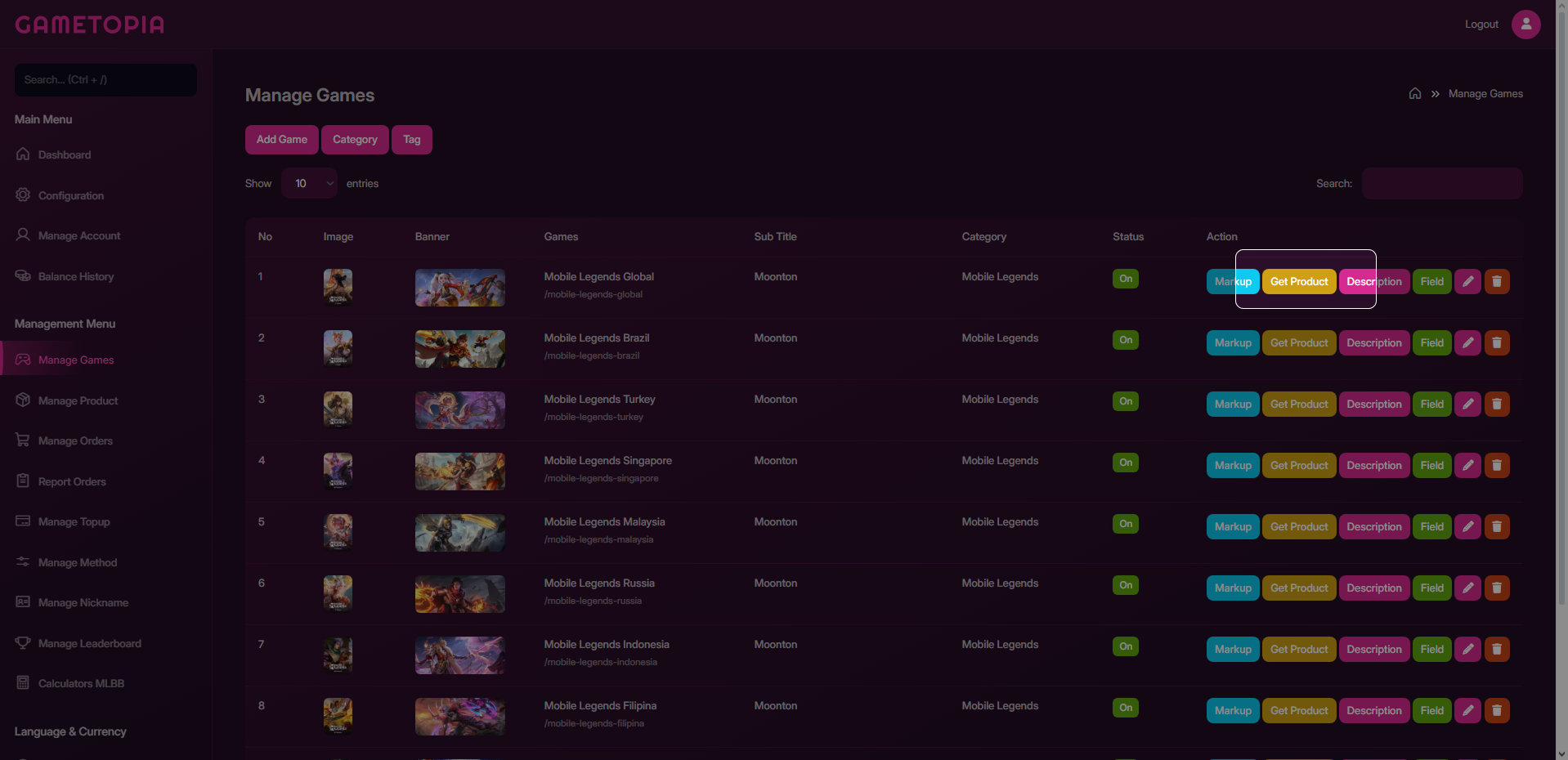
Task: Select Manage Games menu item
Action: pos(75,360)
